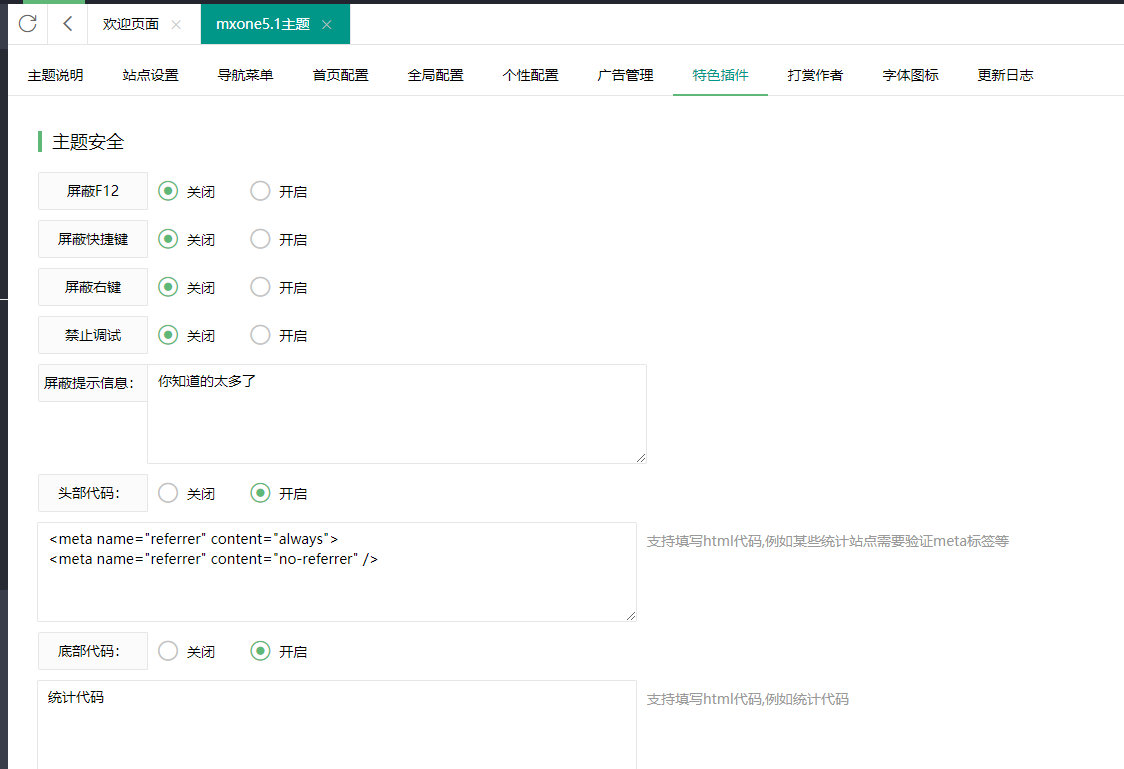
Task: Enable 禁止调试 with 开启 radio
Action: pos(260,335)
